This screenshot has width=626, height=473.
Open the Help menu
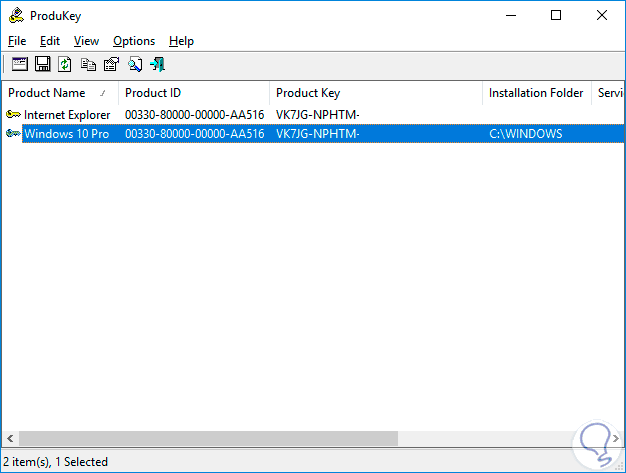point(181,41)
